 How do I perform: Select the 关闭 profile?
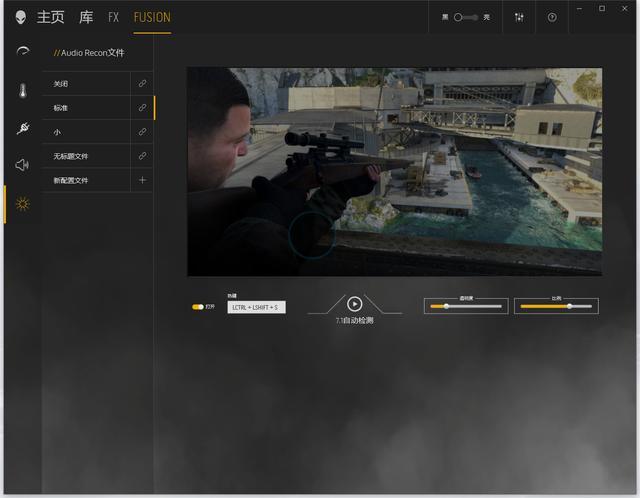(x=86, y=84)
